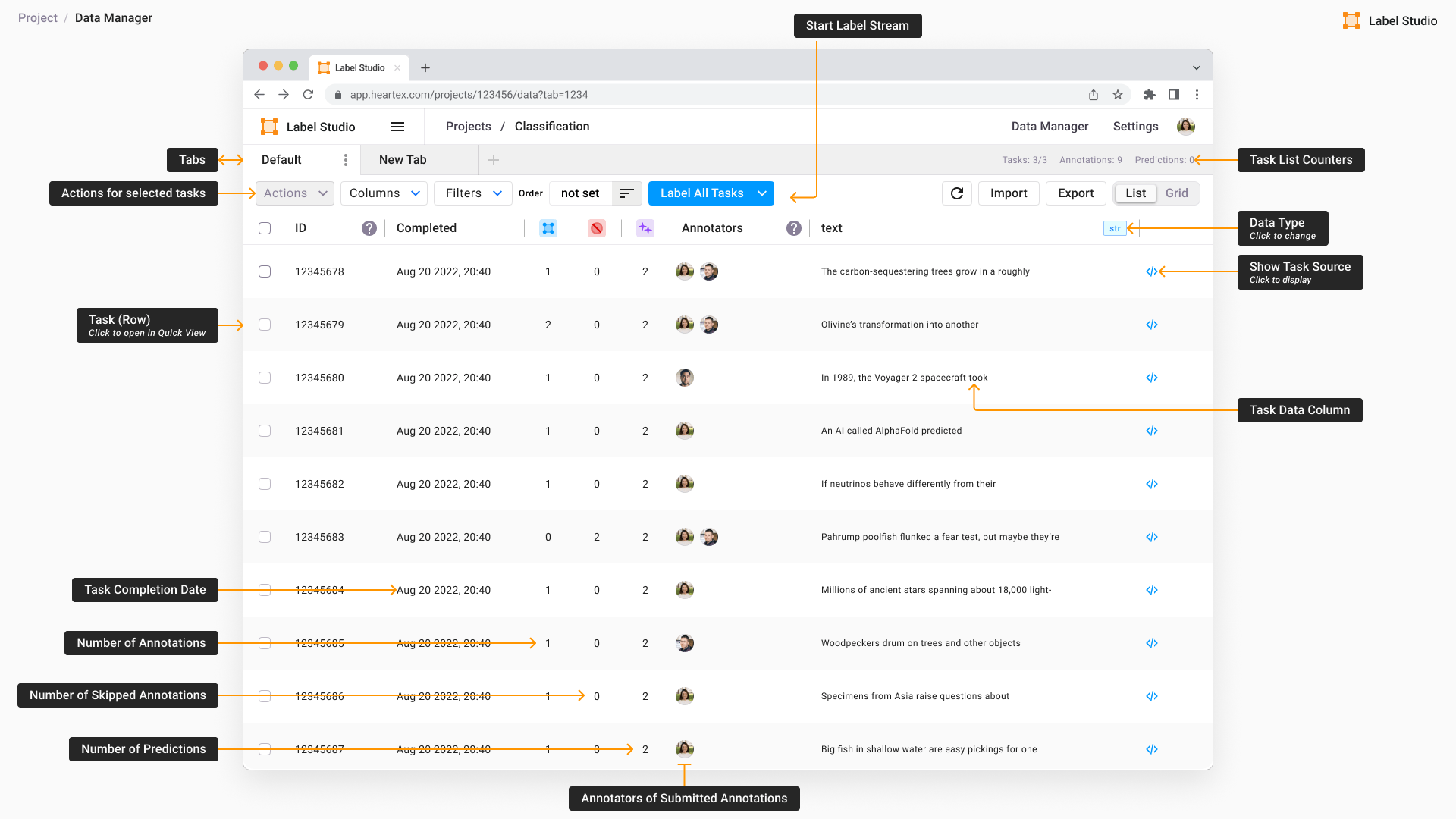
Task: Expand the Filters dropdown menu
Action: (471, 193)
